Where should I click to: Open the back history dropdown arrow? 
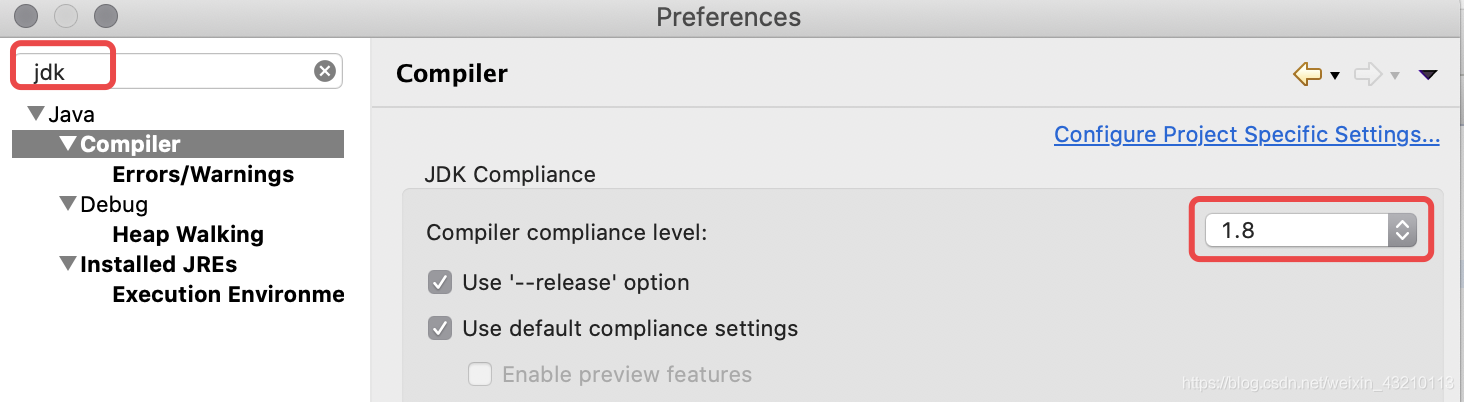(1335, 75)
